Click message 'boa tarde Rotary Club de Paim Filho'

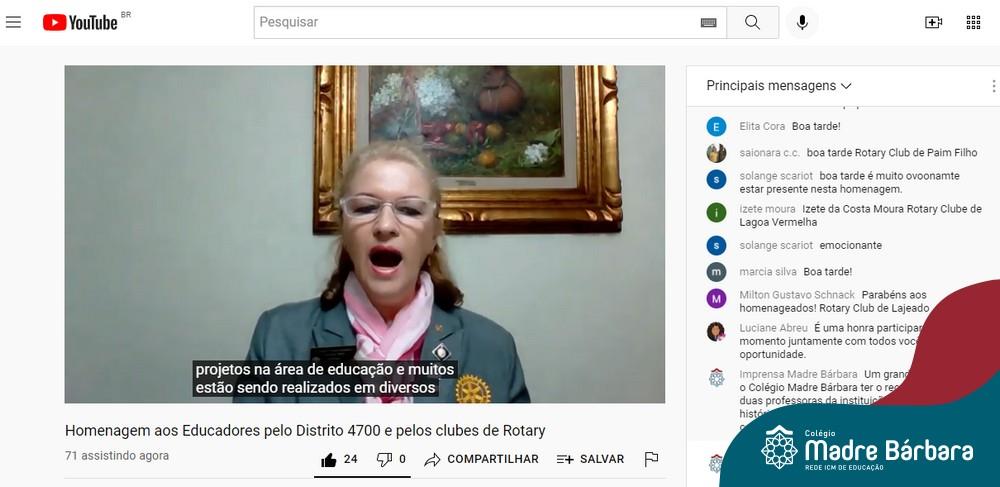tap(892, 153)
